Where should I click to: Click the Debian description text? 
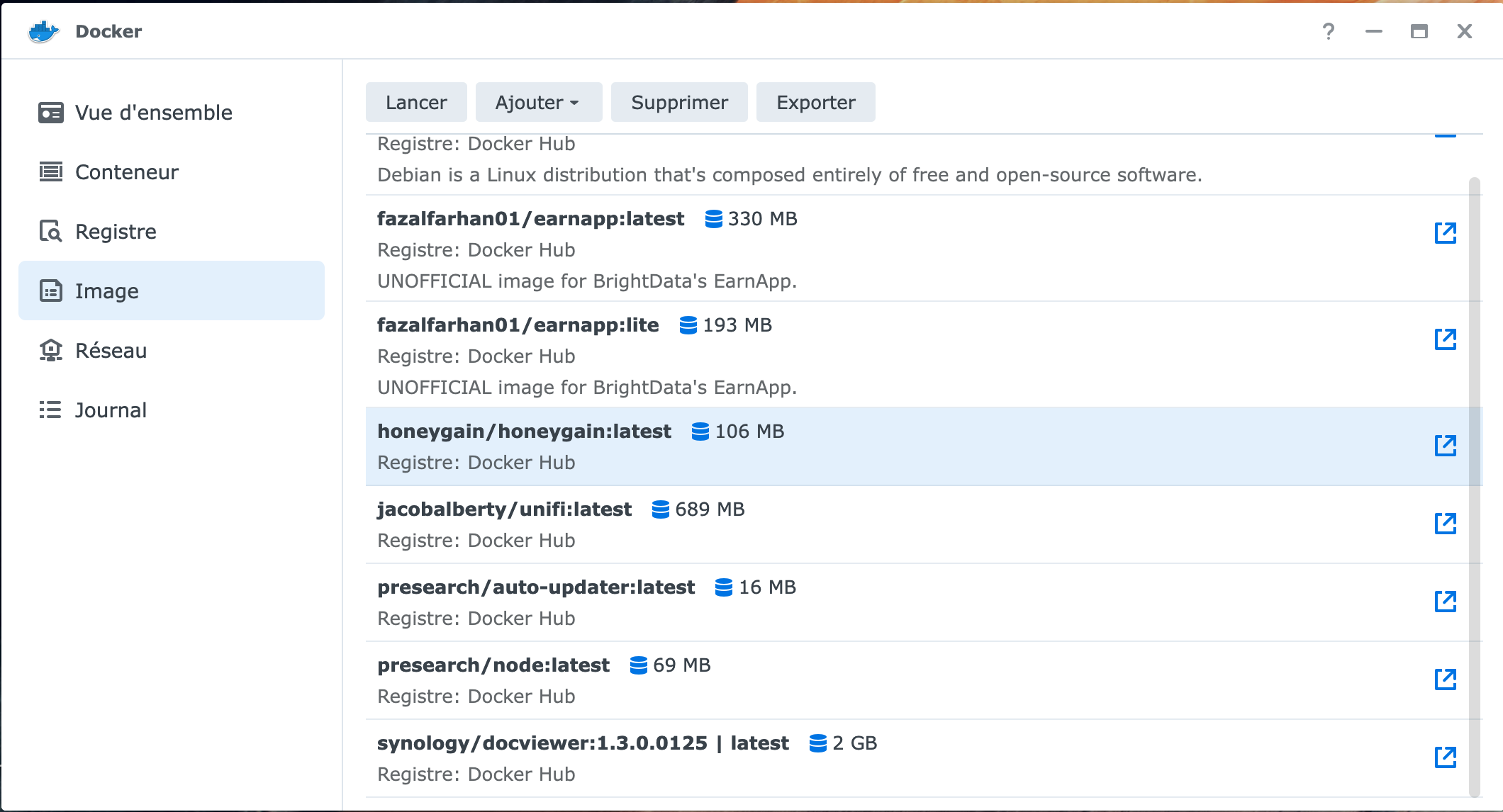click(790, 175)
